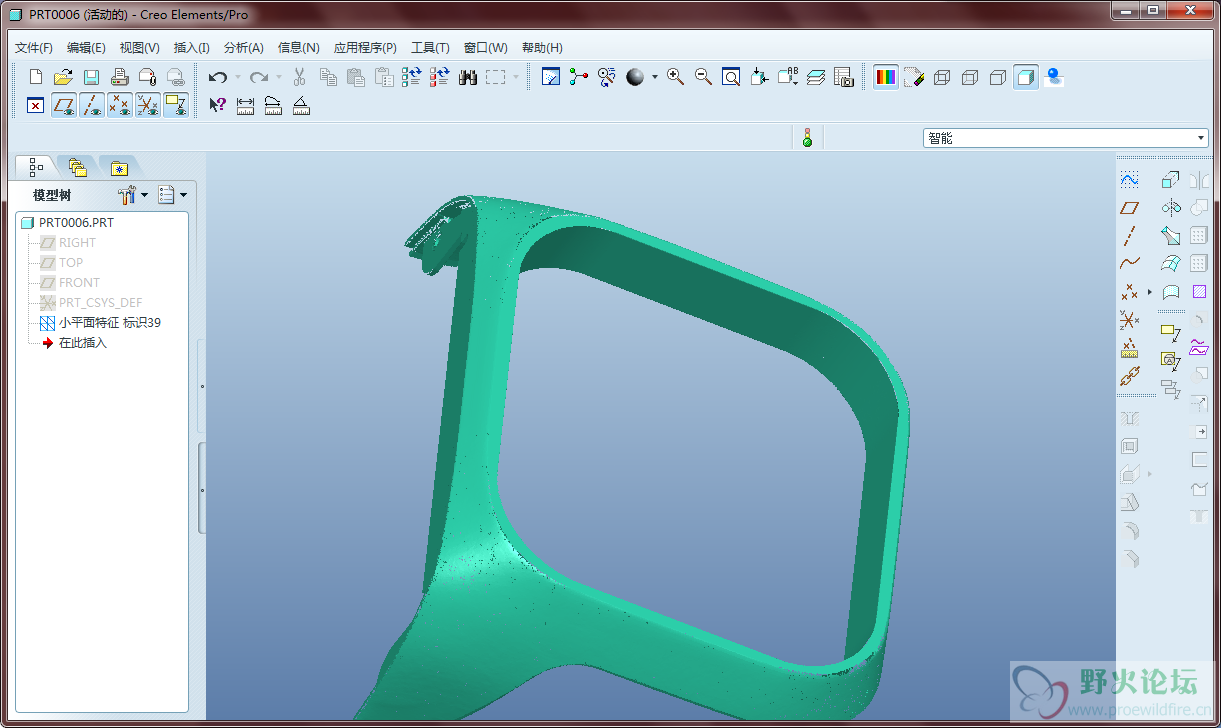Select the datum coordinate system tool
The image size is (1221, 728).
pyautogui.click(x=1129, y=320)
